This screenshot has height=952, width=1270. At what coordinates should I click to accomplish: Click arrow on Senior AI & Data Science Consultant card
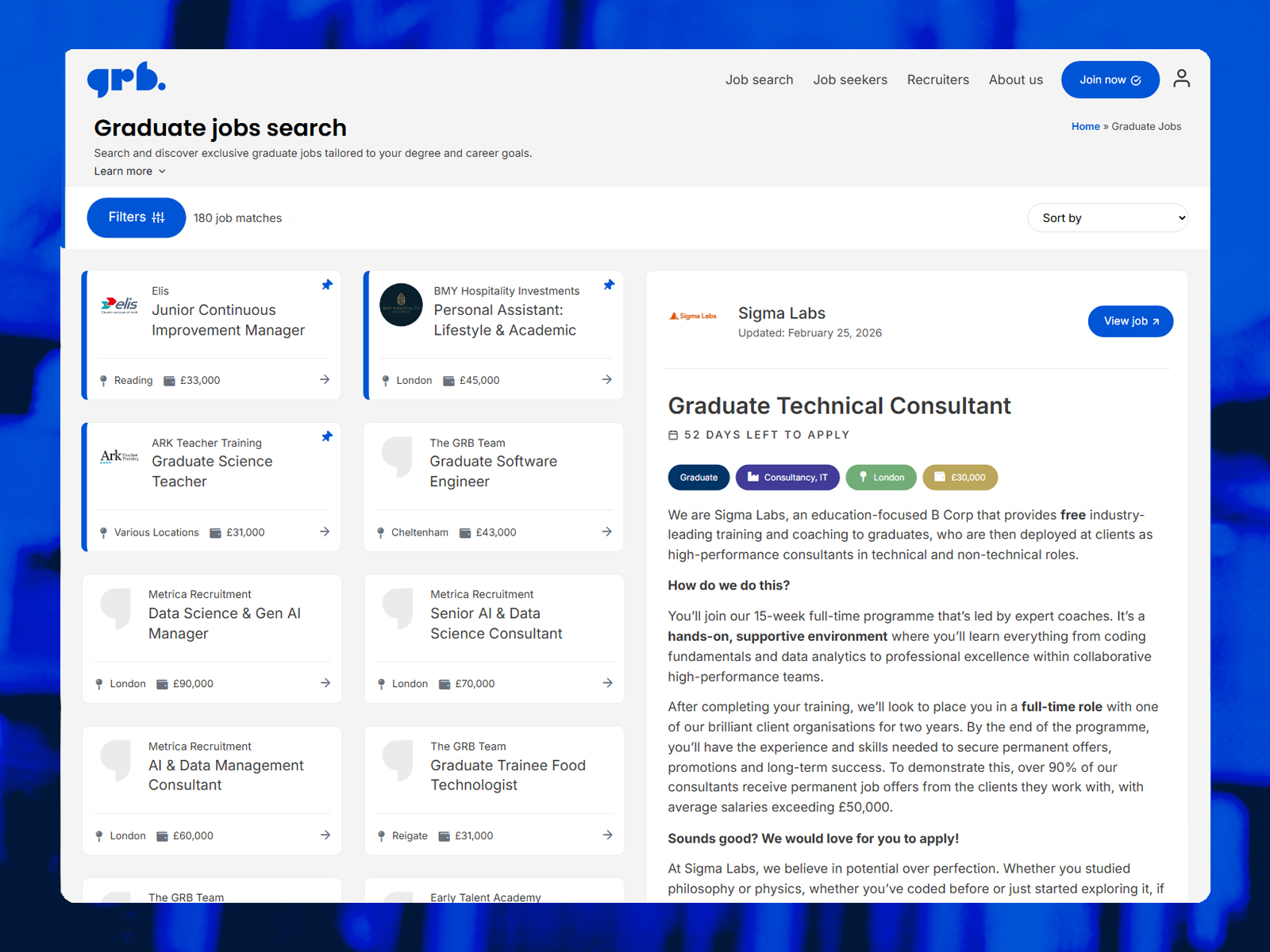point(606,683)
